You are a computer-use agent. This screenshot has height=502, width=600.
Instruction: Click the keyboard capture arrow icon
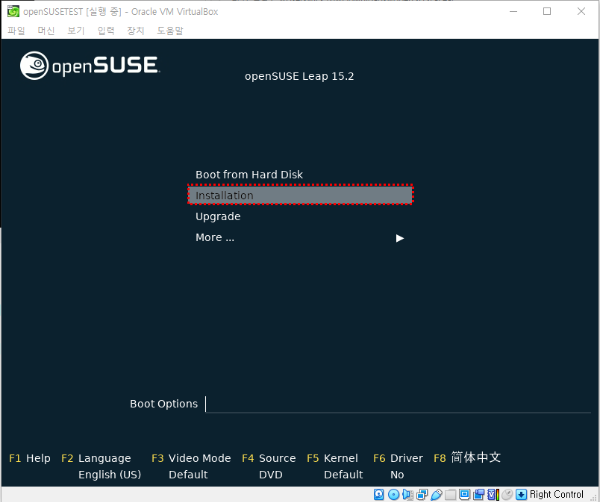[521, 494]
